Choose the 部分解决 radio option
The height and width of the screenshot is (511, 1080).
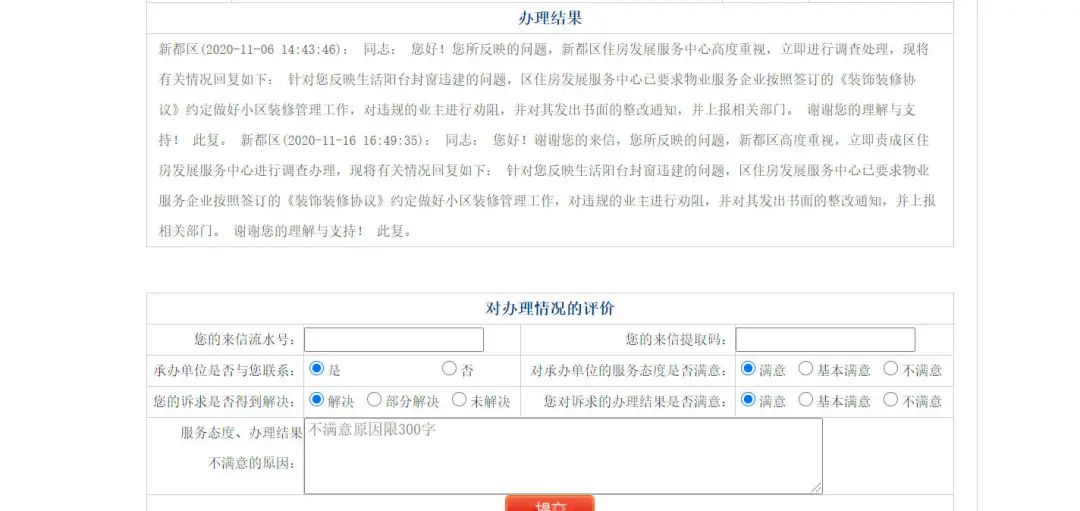tap(374, 400)
